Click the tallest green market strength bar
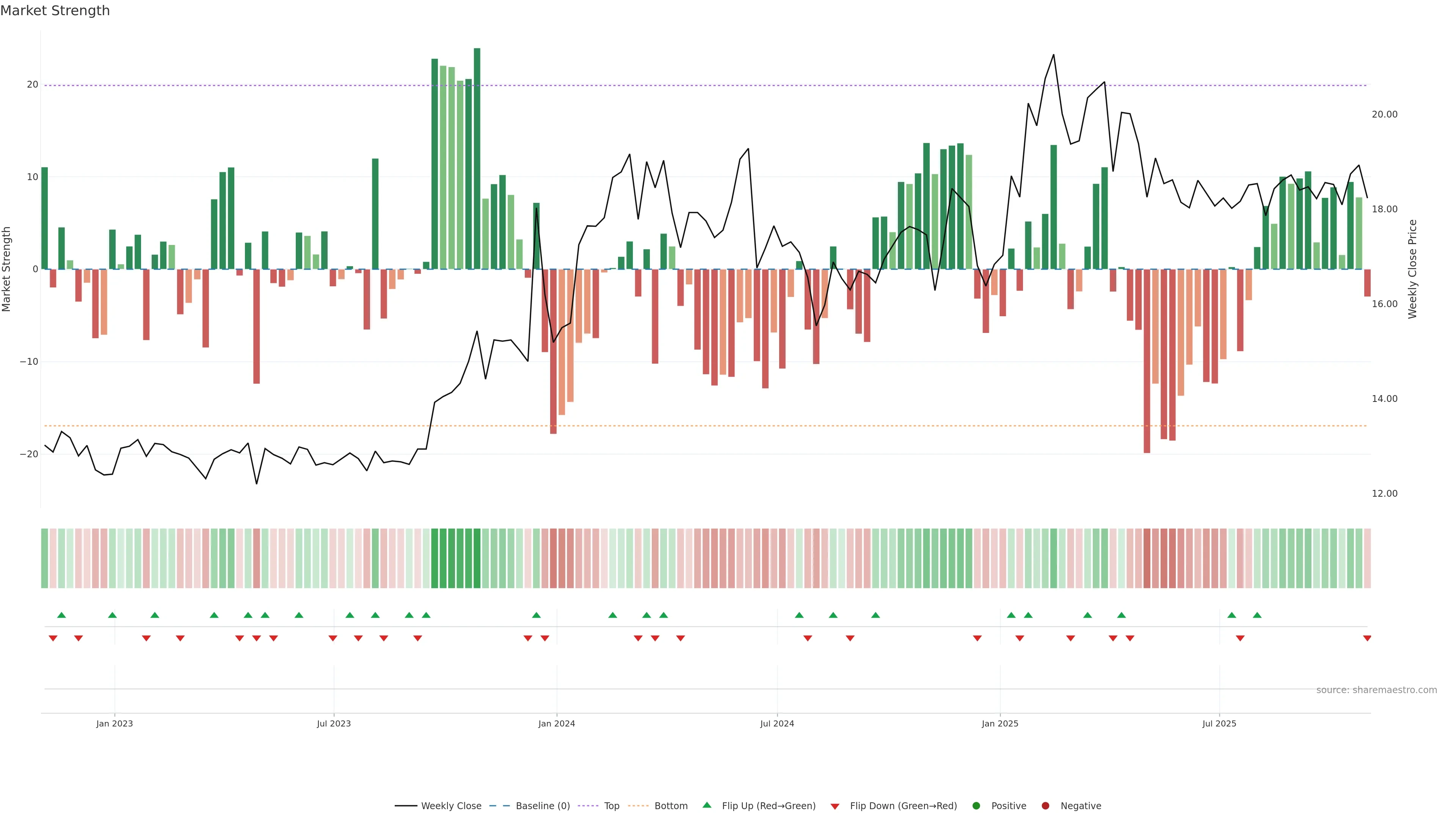 click(x=477, y=158)
